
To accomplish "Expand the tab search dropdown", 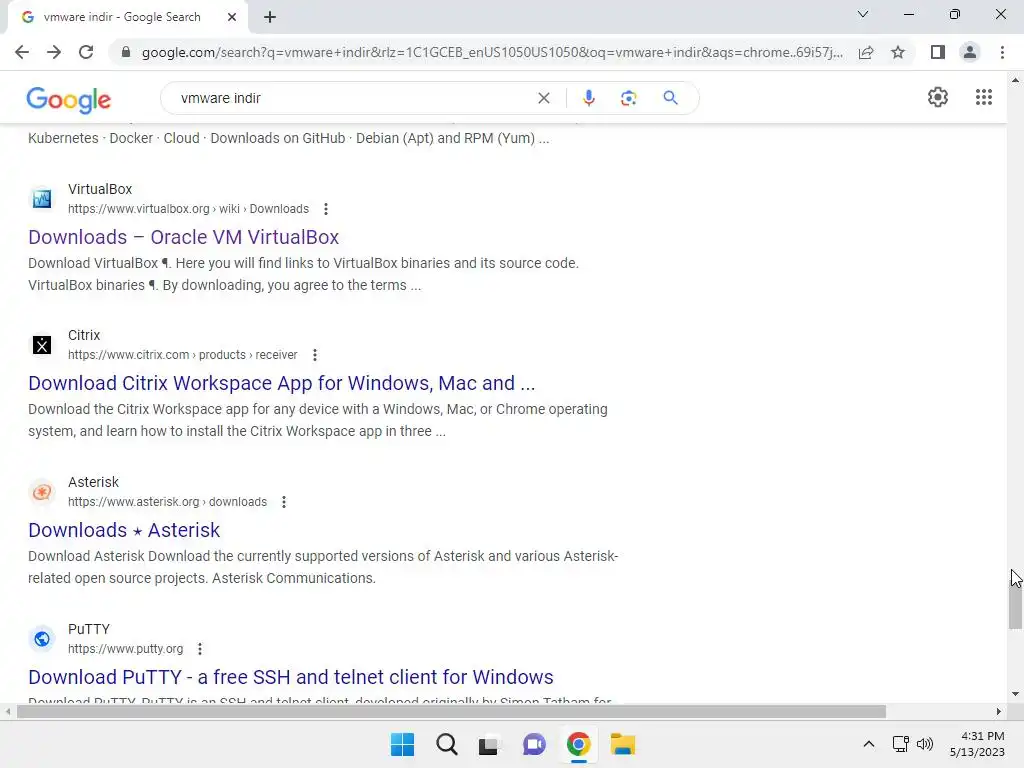I will click(x=863, y=14).
